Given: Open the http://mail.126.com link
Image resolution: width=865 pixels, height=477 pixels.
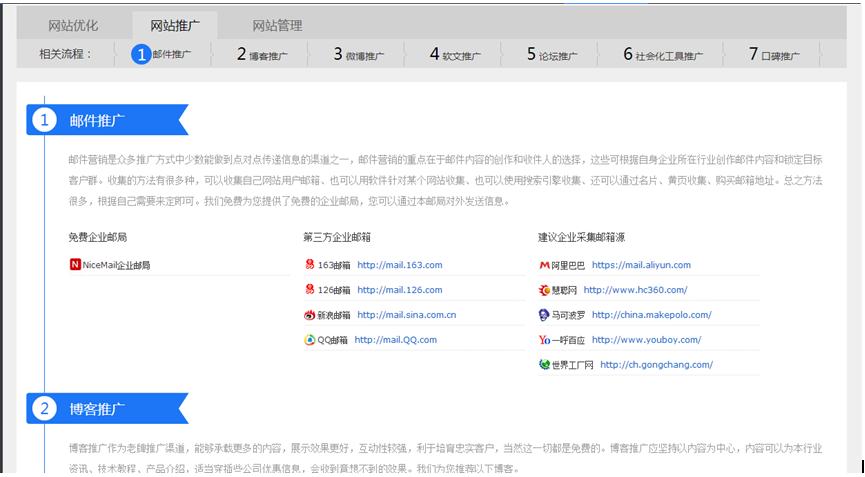Looking at the screenshot, I should click(400, 290).
